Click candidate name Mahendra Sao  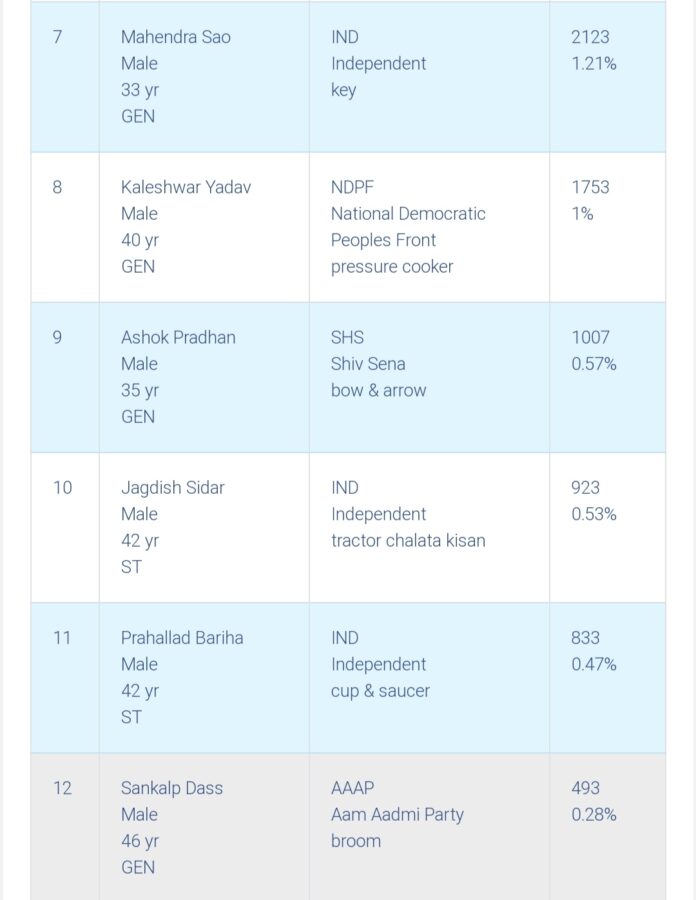(x=176, y=37)
